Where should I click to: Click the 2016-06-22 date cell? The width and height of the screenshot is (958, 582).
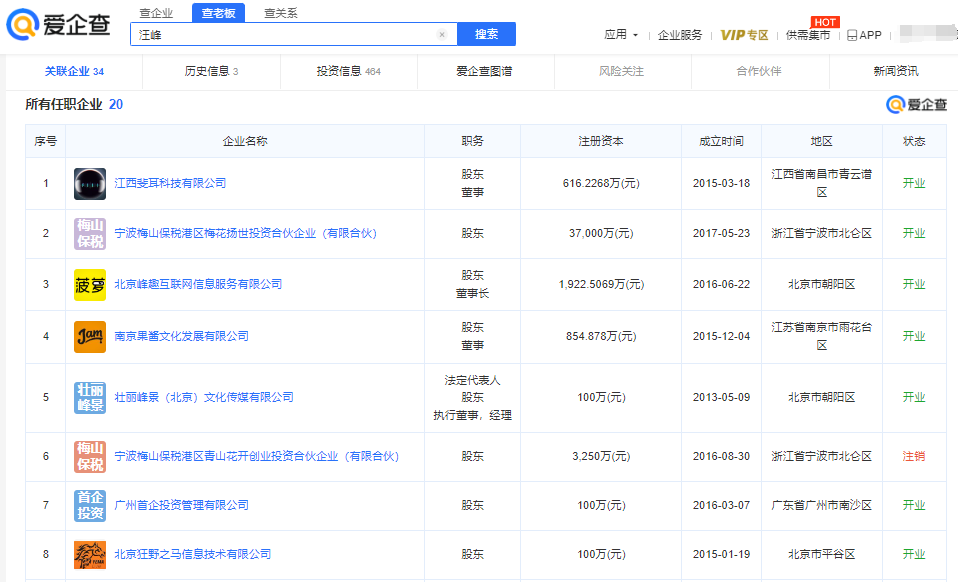(x=722, y=284)
